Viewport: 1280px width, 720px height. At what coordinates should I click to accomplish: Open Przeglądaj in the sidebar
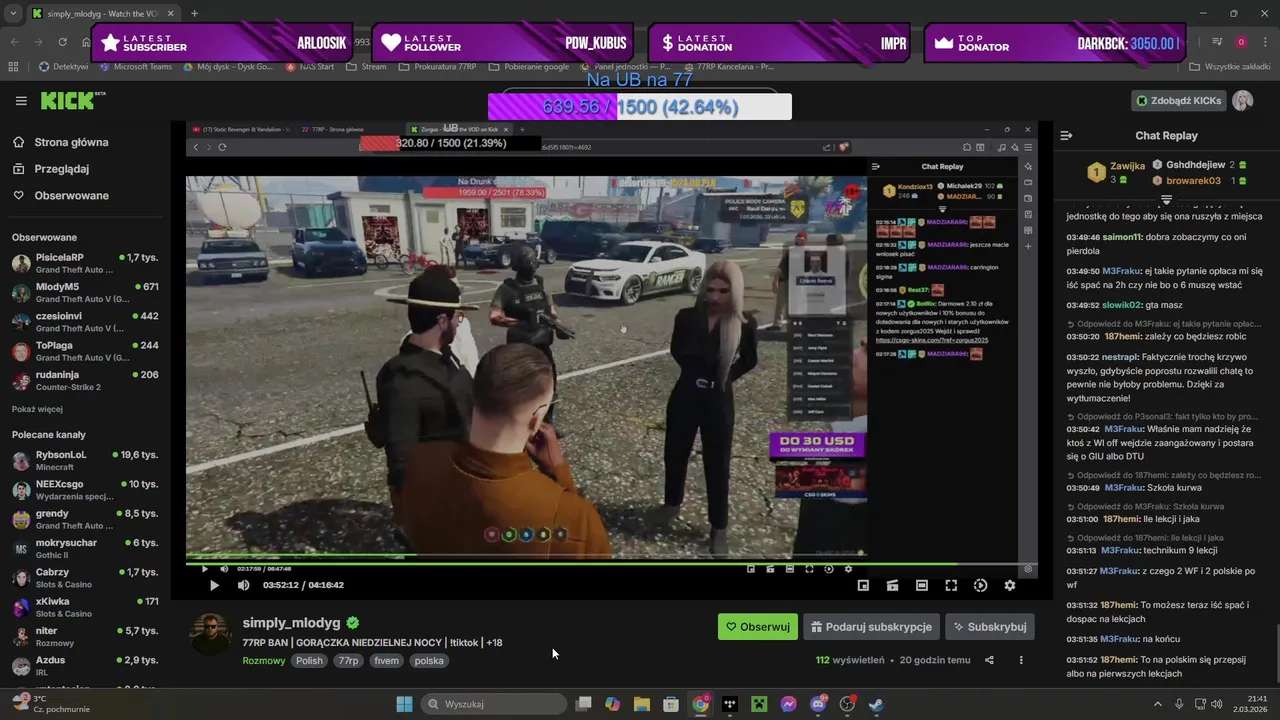coord(62,169)
